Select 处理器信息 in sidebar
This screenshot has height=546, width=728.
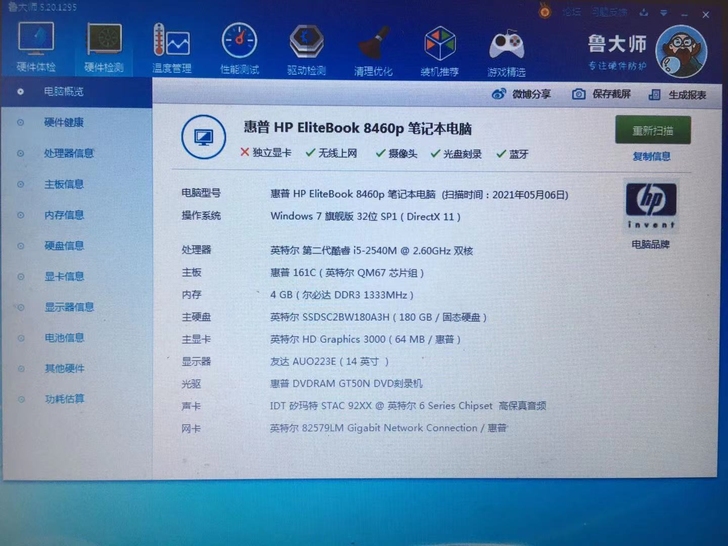tap(69, 153)
